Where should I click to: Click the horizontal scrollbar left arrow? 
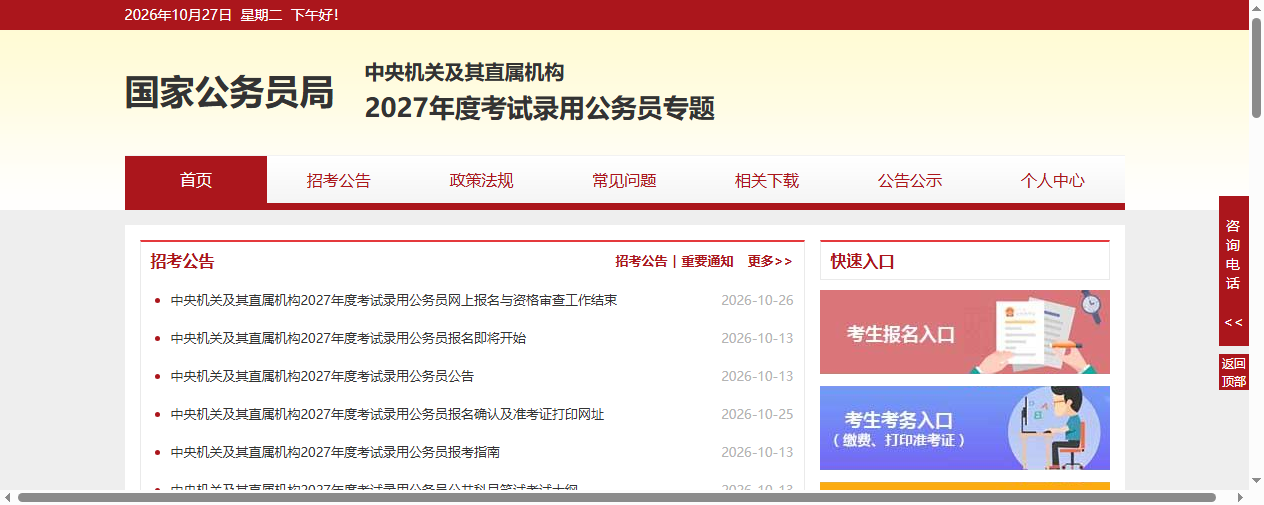8,497
